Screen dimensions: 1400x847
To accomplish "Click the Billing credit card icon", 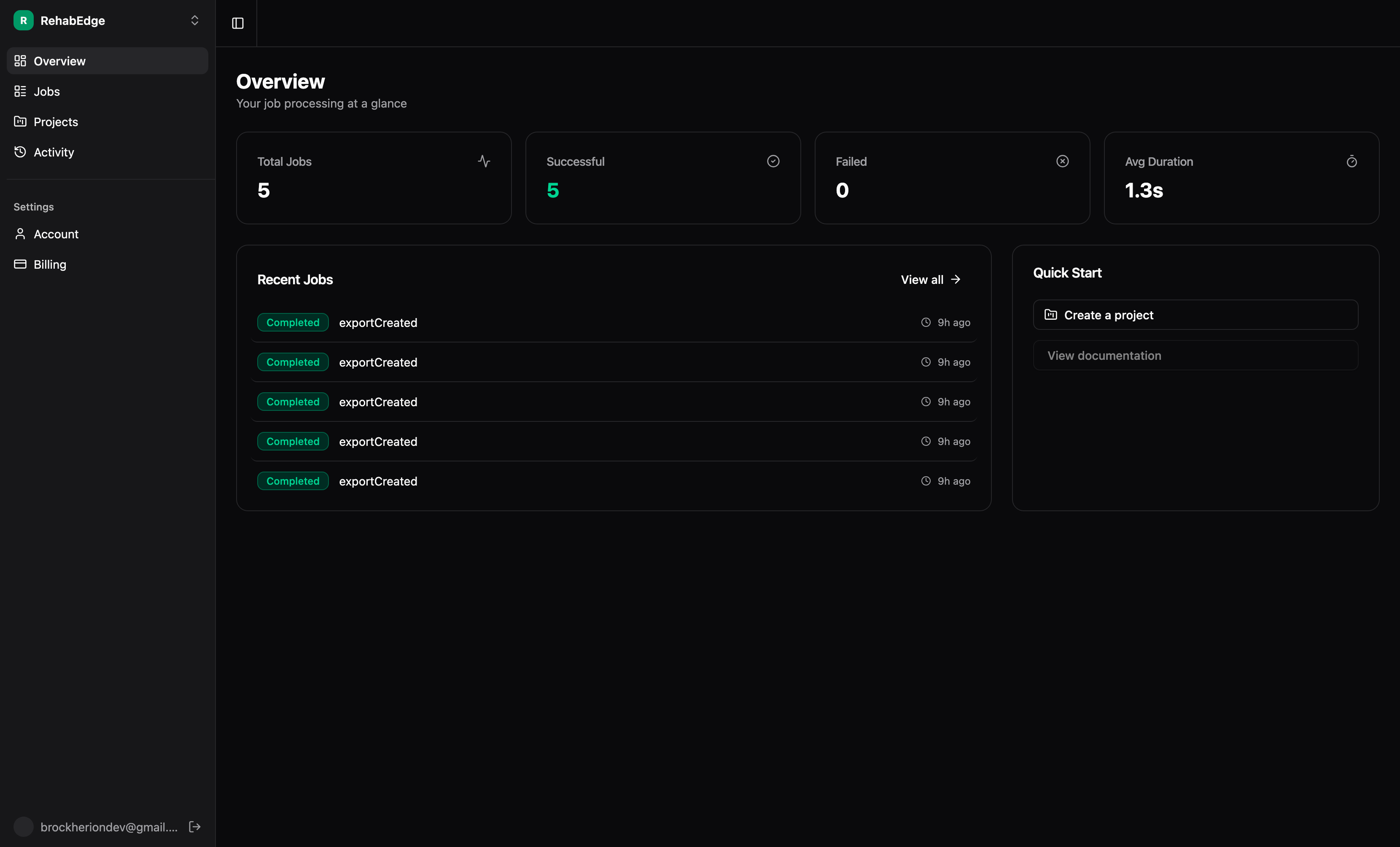I will click(21, 264).
